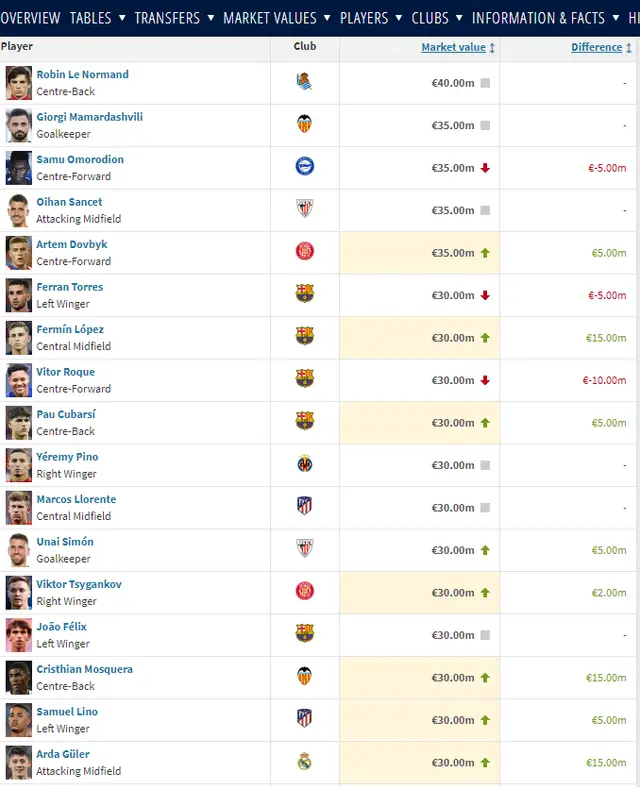Click Valencia crest beside Giorgi Mamardashvili
Viewport: 640px width, 787px height.
(x=304, y=123)
